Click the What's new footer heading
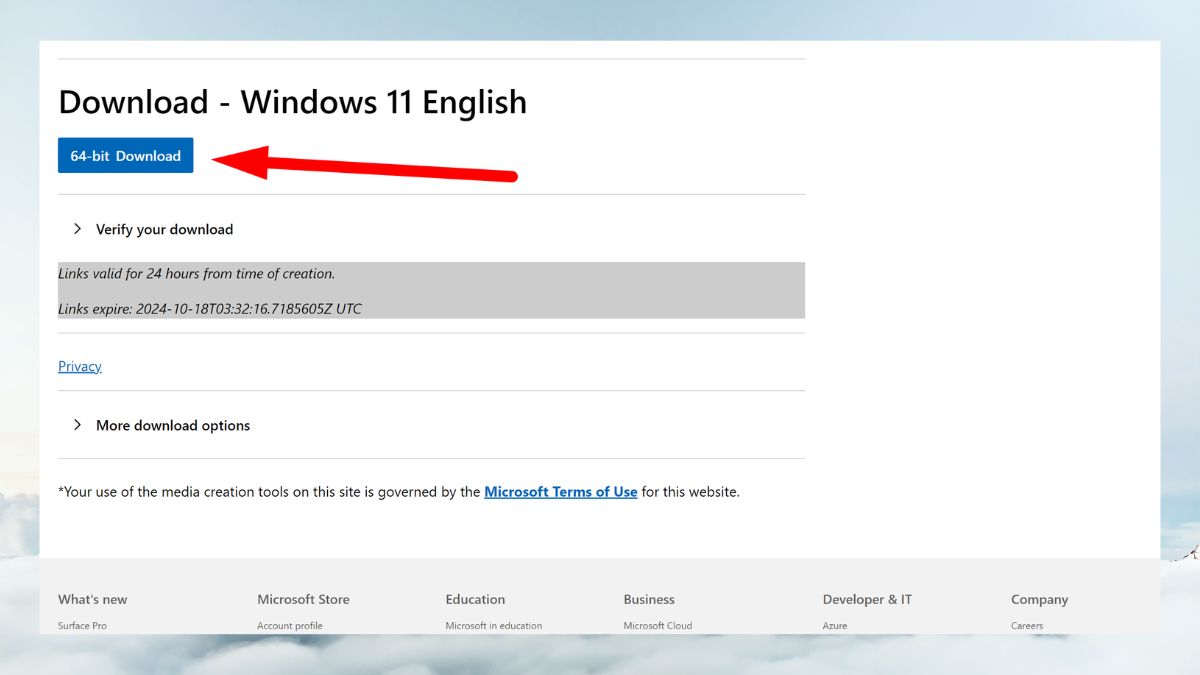This screenshot has height=675, width=1200. coord(93,599)
